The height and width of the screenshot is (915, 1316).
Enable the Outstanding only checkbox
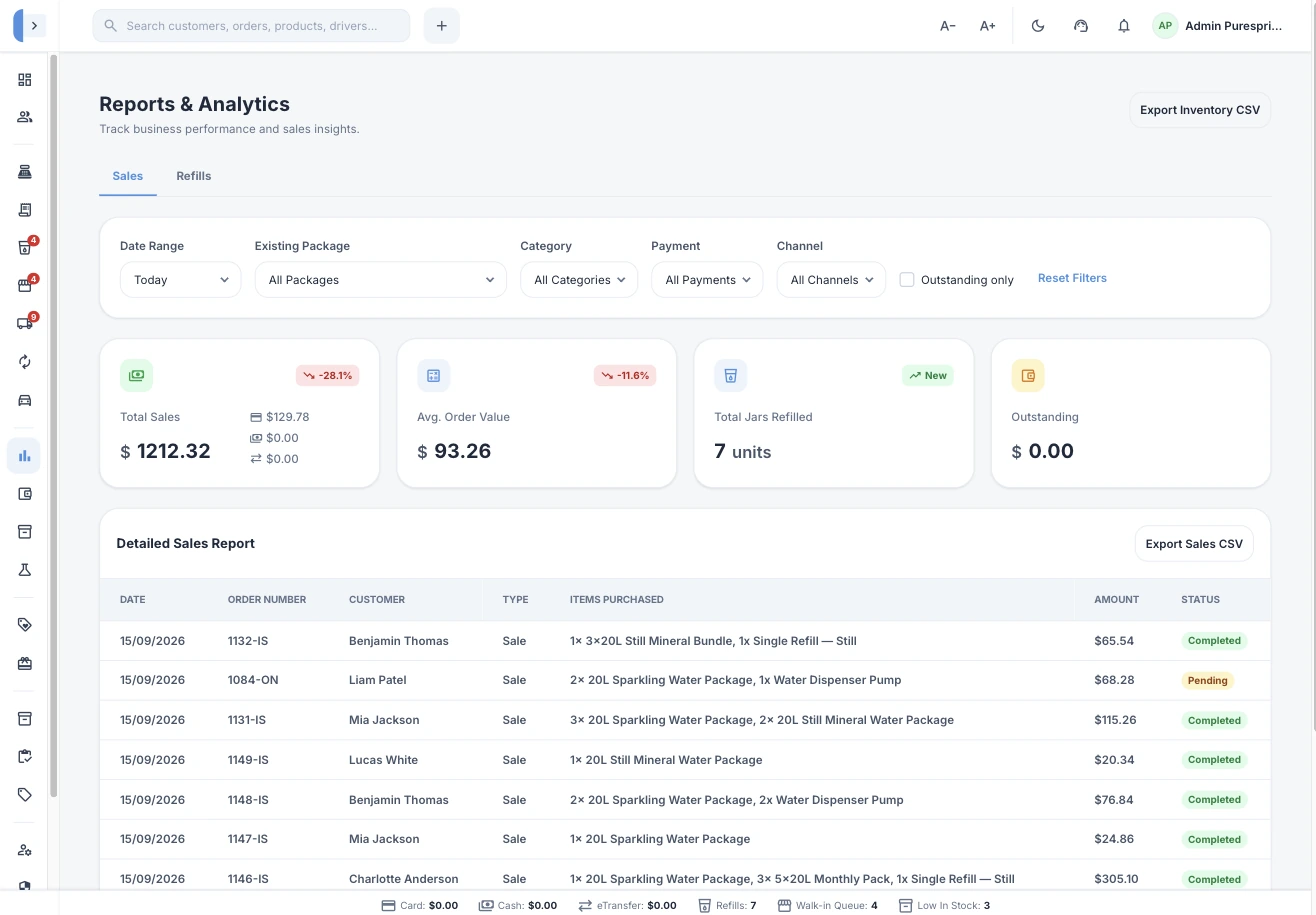907,280
